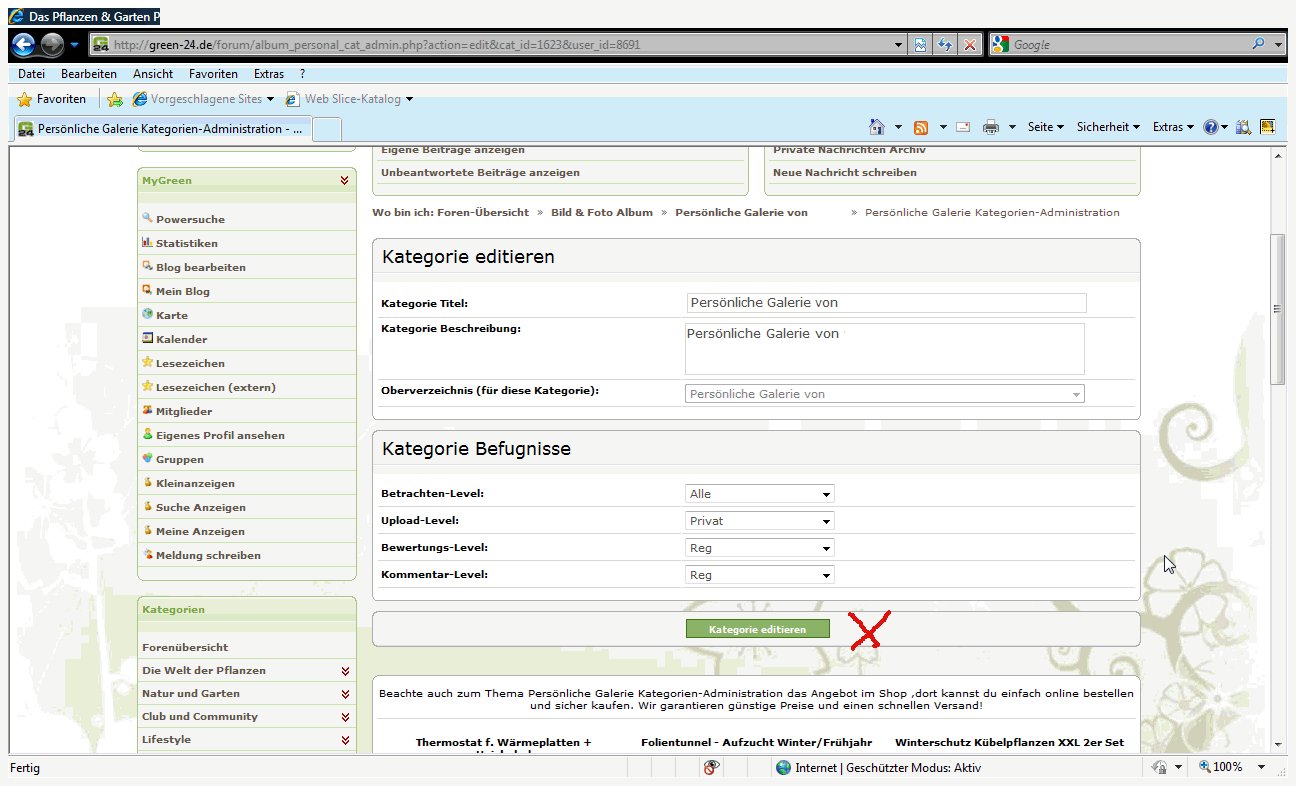Open the Upload-Level dropdown
This screenshot has width=1296, height=786.
tap(760, 521)
